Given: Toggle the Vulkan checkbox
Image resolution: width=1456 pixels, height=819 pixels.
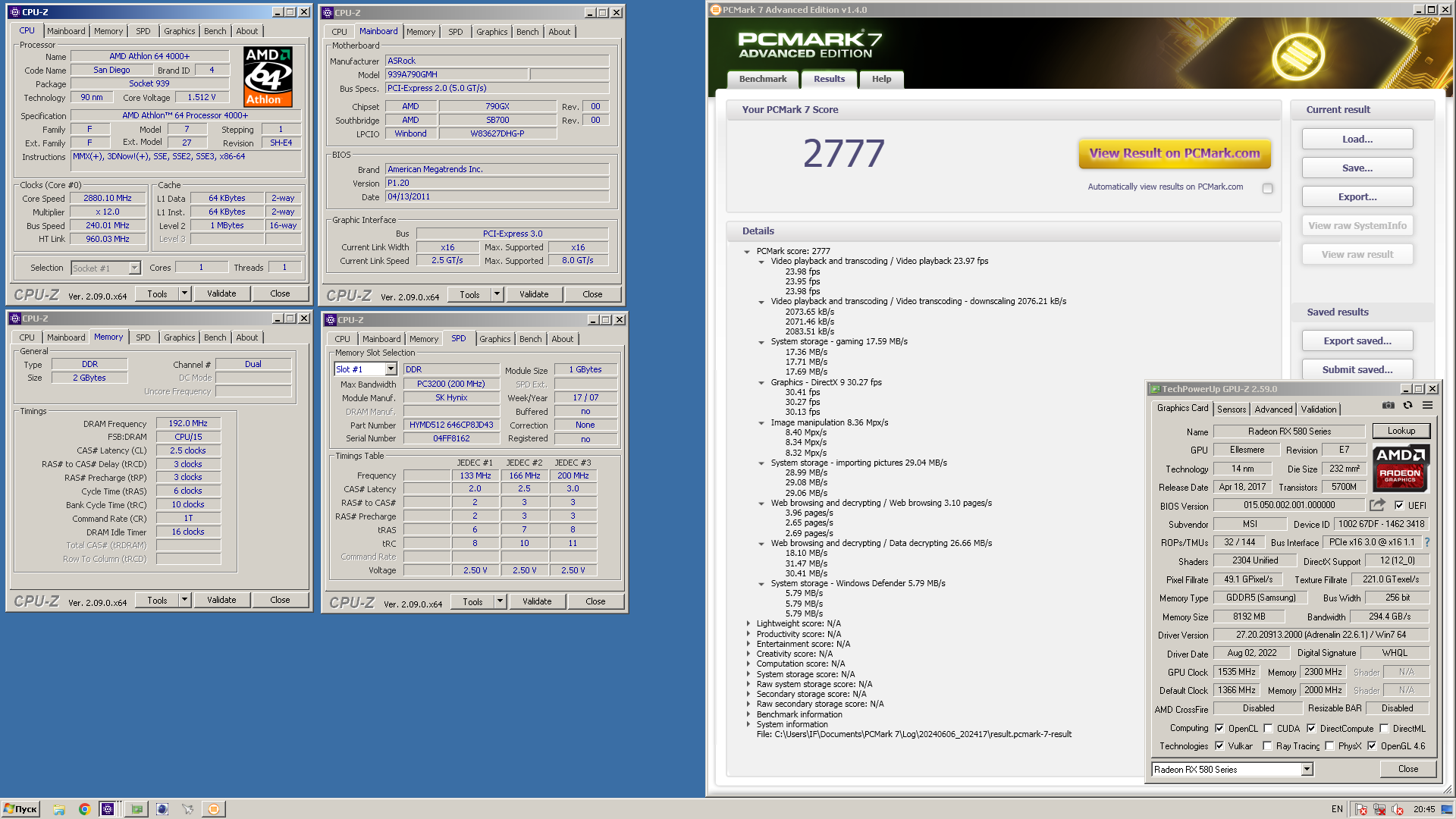Looking at the screenshot, I should [x=1219, y=746].
